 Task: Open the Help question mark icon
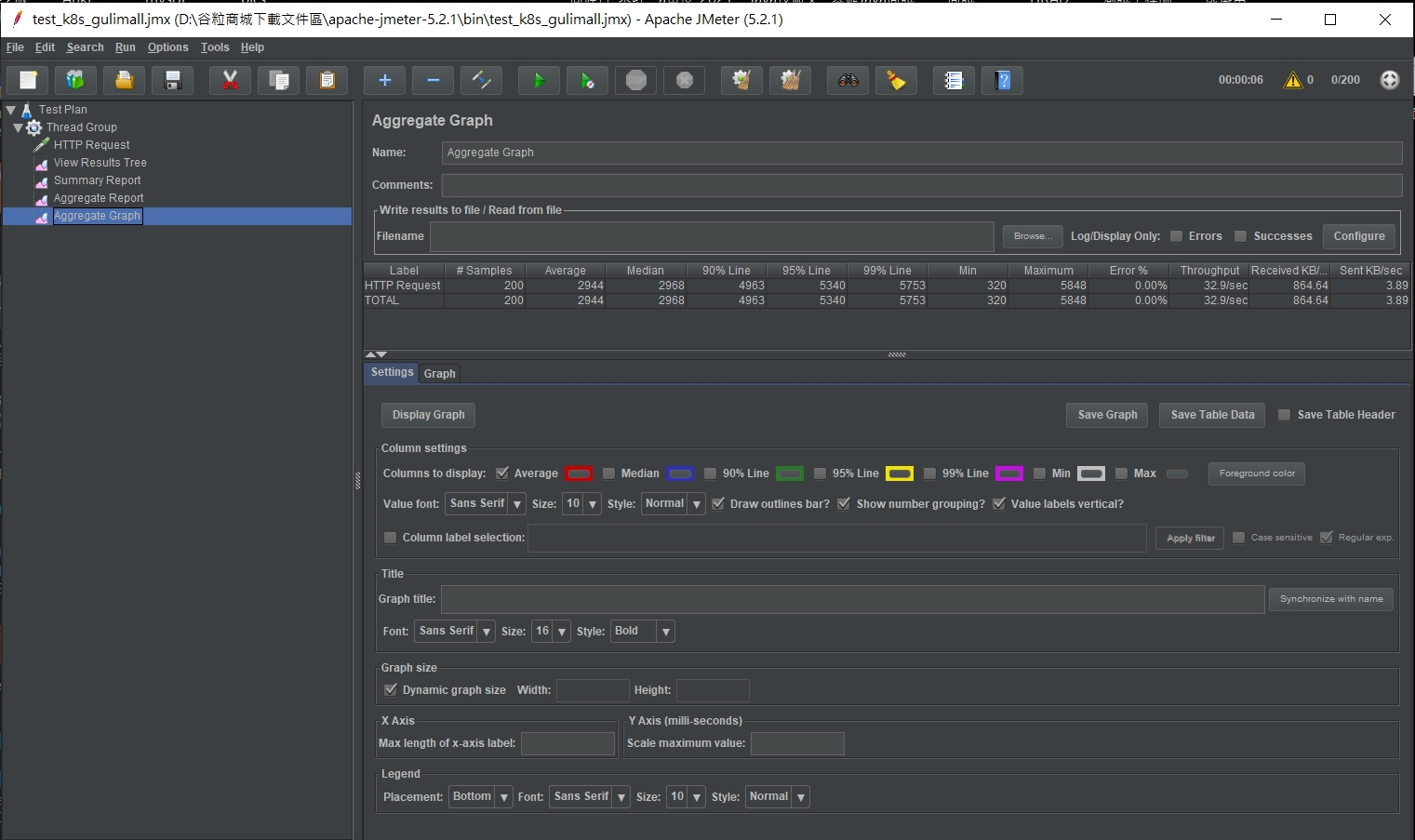click(1002, 81)
